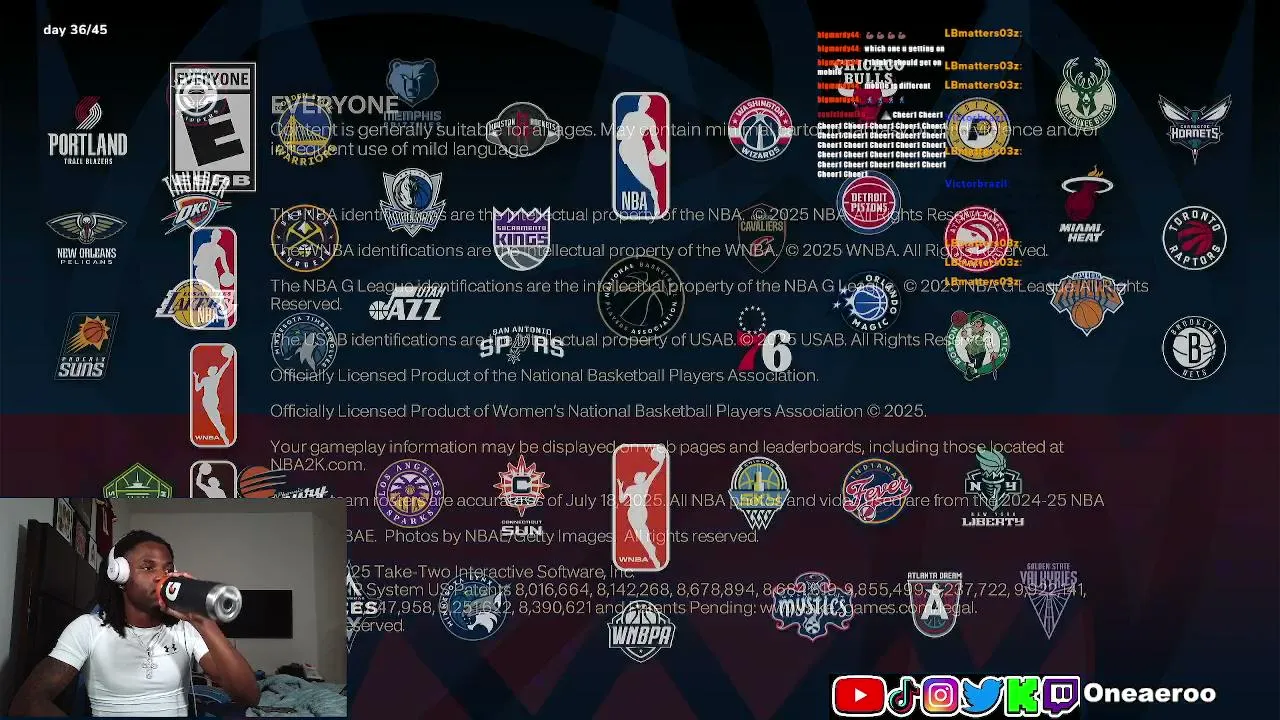This screenshot has width=1280, height=720.
Task: Click the Connecticut Sun logo
Action: coord(521,495)
